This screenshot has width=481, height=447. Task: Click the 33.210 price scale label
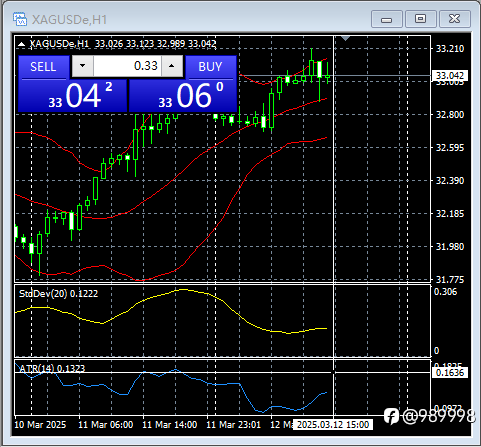click(450, 49)
